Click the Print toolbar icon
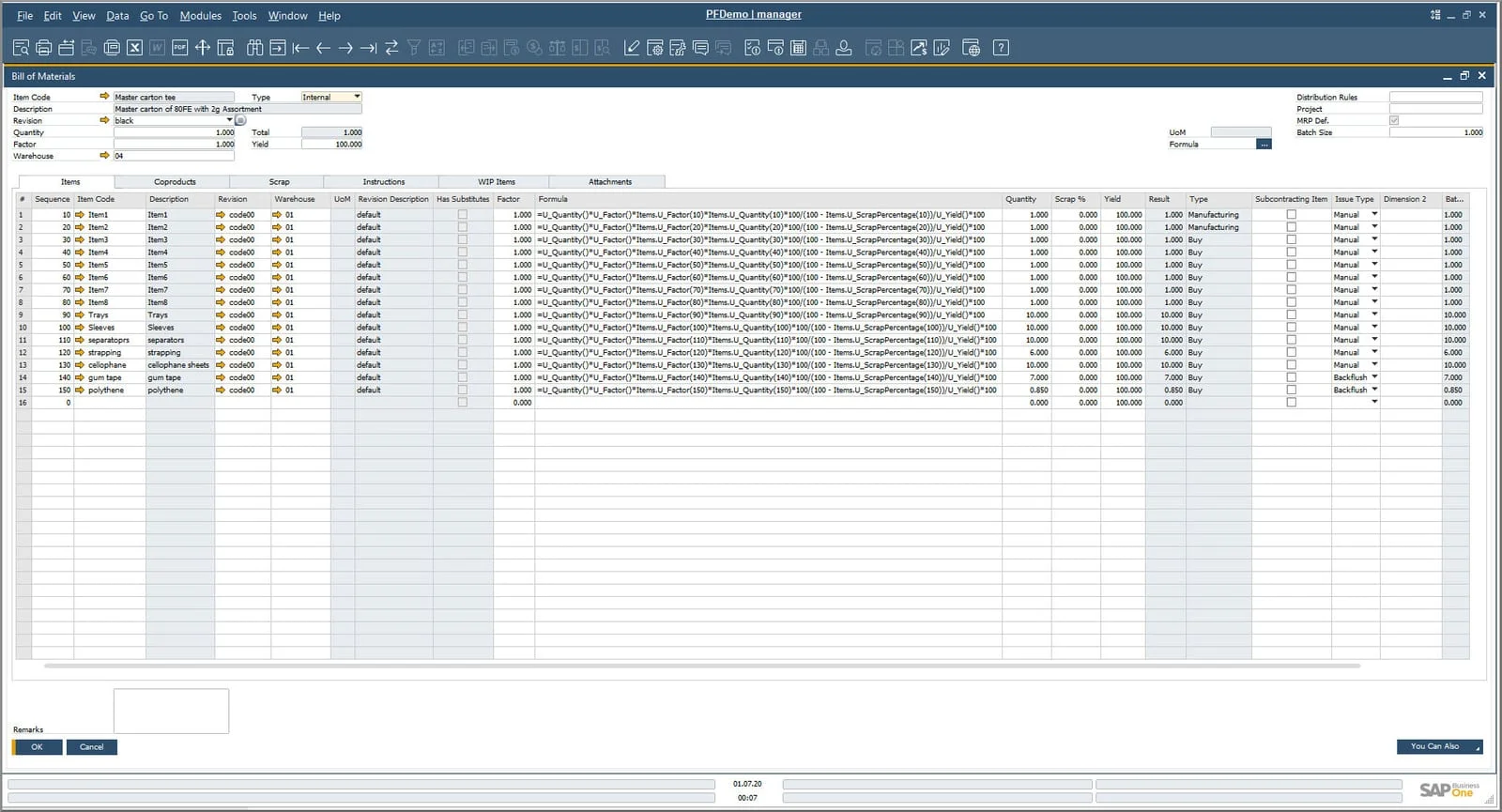 pyautogui.click(x=43, y=48)
